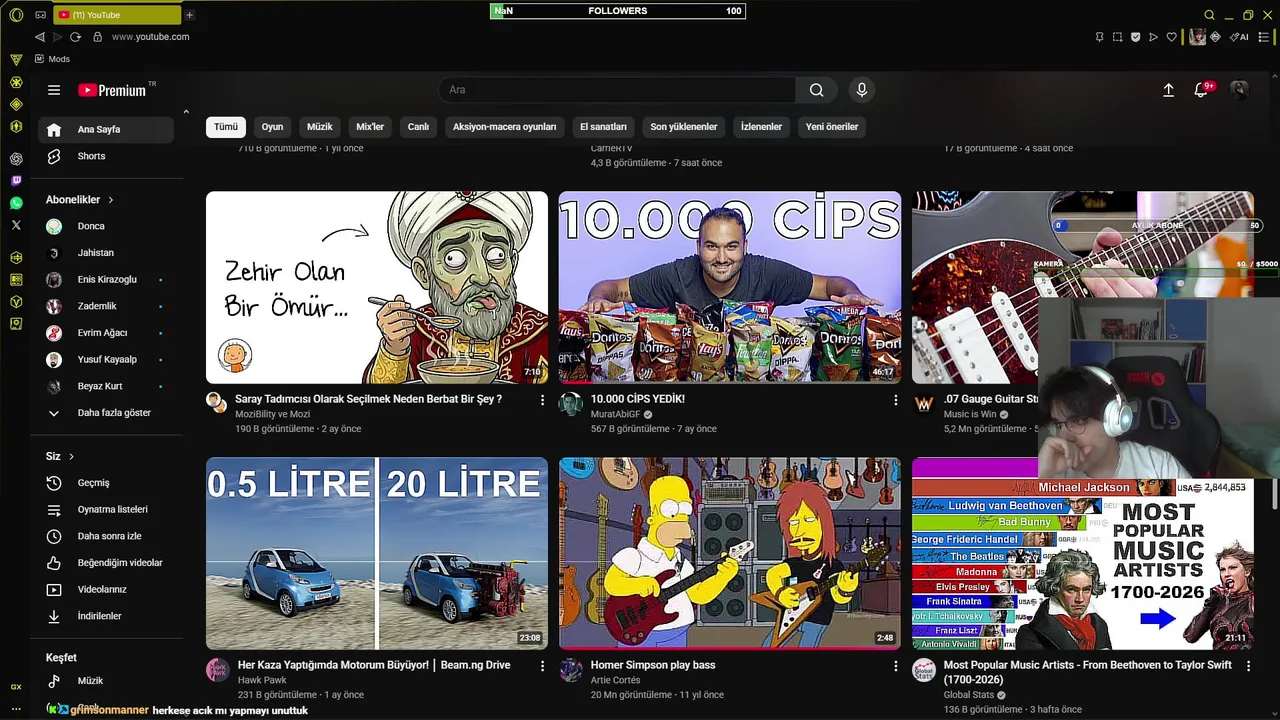Open İndirilenler in sidebar

point(106,616)
